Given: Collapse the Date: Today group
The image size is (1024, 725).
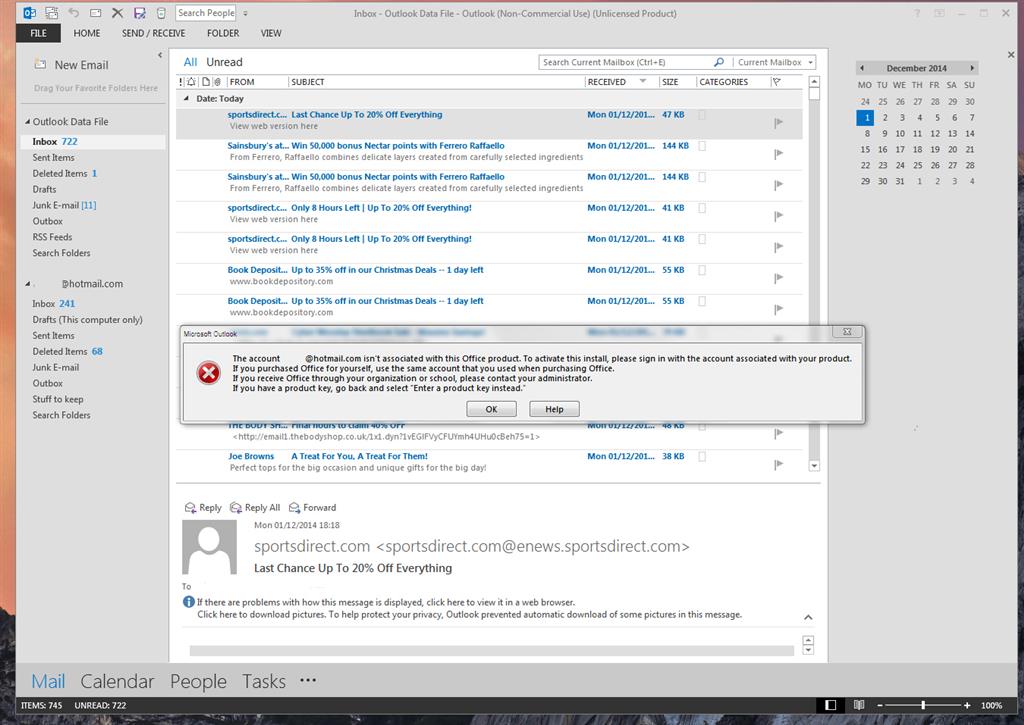Looking at the screenshot, I should click(186, 99).
